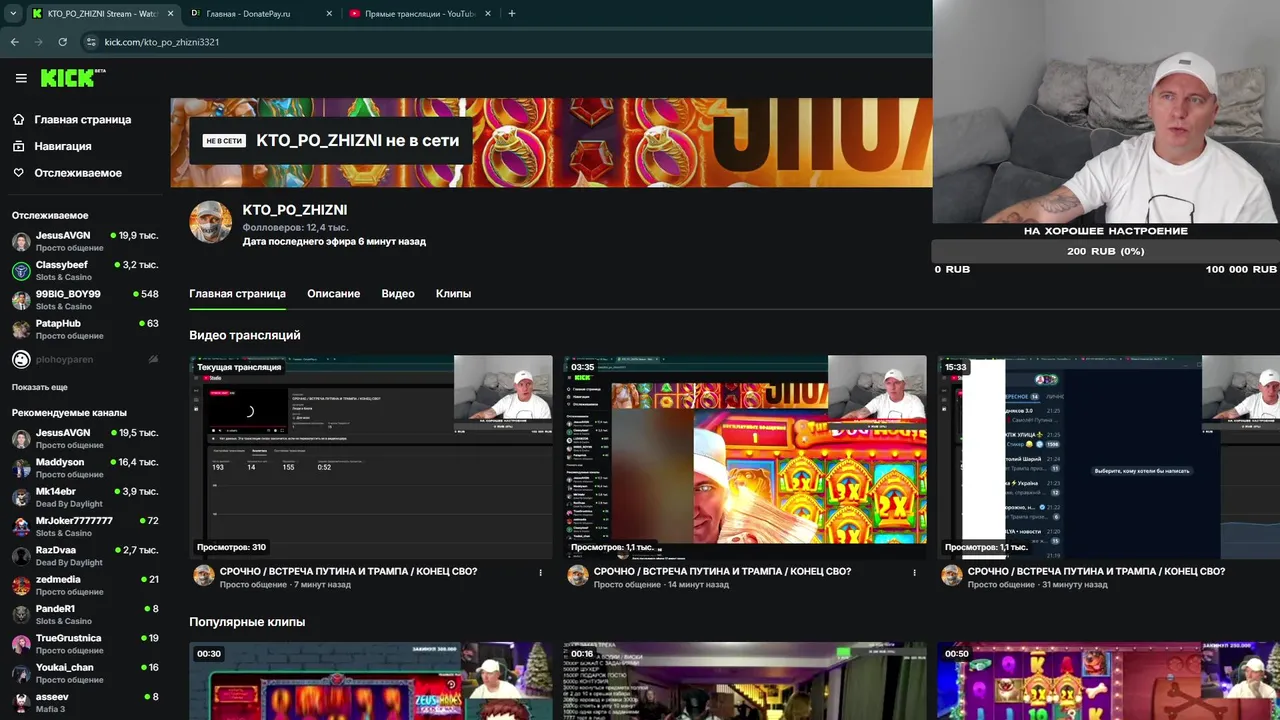This screenshot has height=720, width=1280.
Task: Click 99BIG_BOY99 avatar in followed list
Action: click(21, 300)
